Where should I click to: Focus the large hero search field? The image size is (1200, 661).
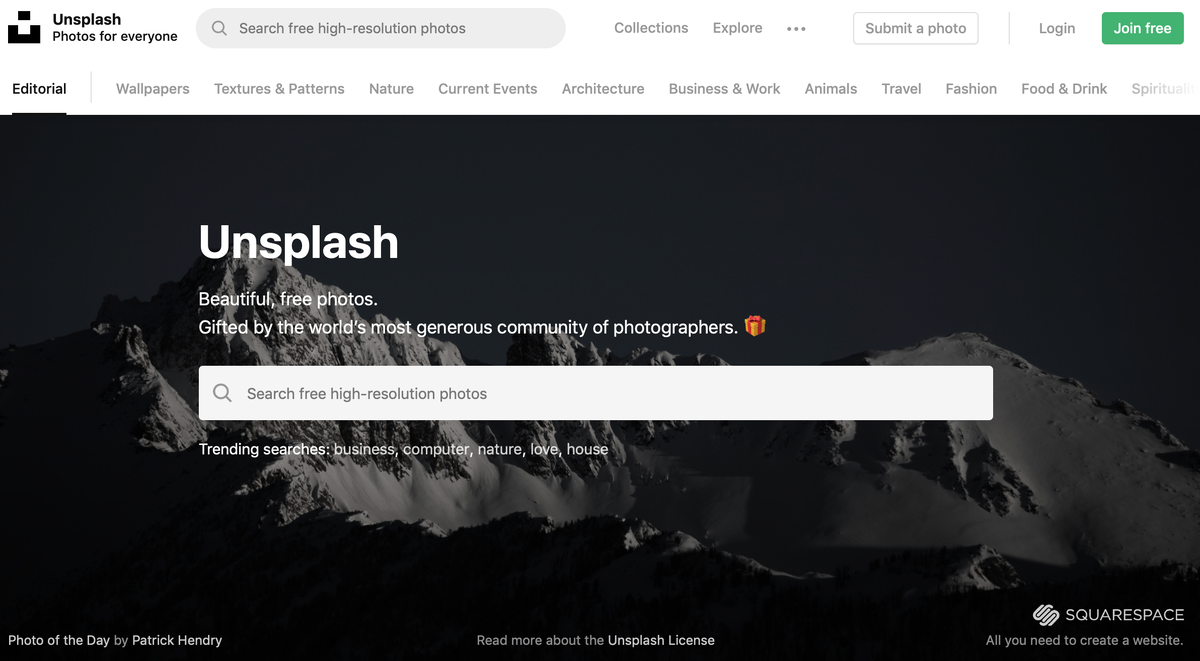[596, 393]
